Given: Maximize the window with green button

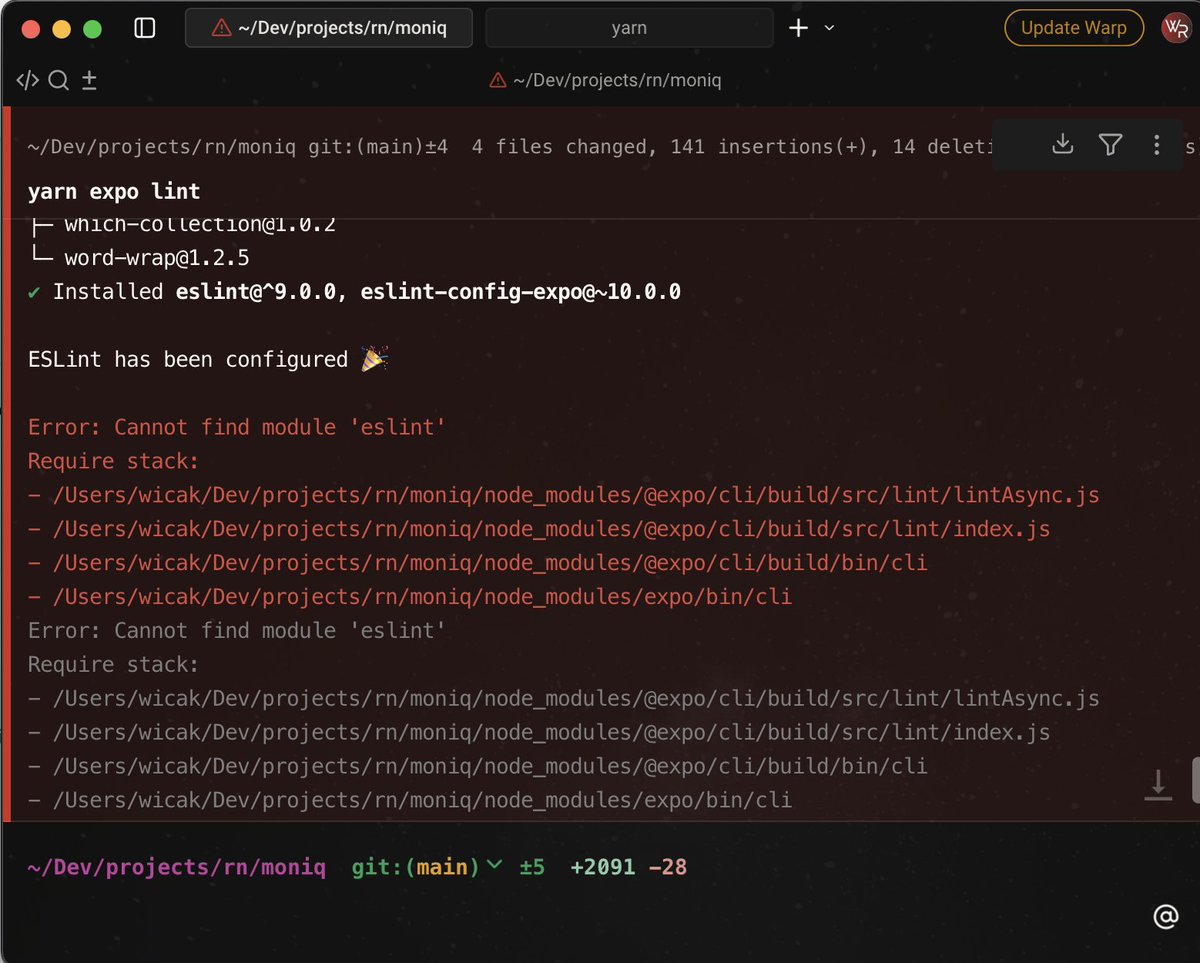Looking at the screenshot, I should point(92,28).
